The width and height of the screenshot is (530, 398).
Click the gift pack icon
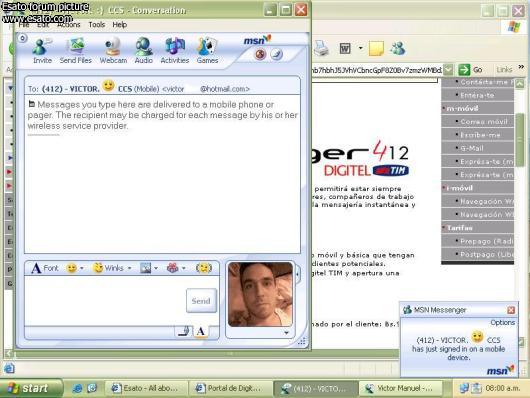[x=172, y=268]
